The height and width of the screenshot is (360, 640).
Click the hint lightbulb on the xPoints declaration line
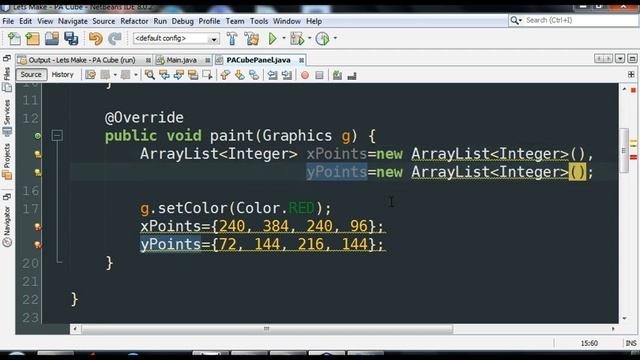(x=38, y=154)
